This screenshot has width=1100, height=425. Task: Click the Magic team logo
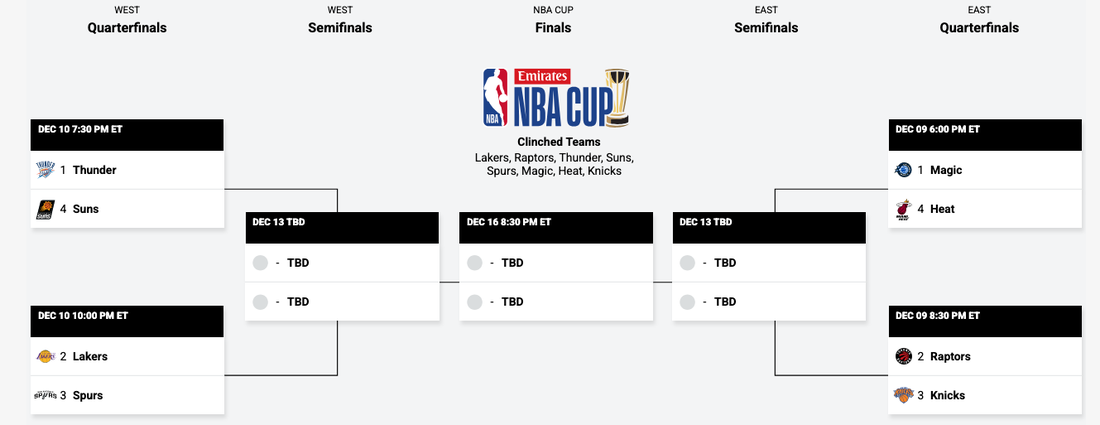(x=903, y=170)
